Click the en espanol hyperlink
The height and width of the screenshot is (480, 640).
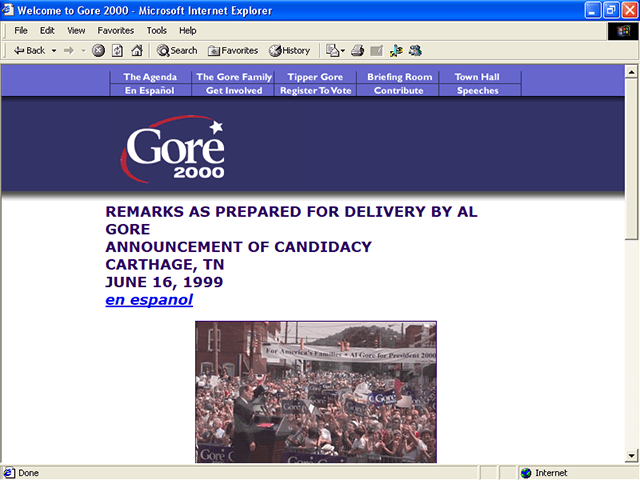click(149, 300)
